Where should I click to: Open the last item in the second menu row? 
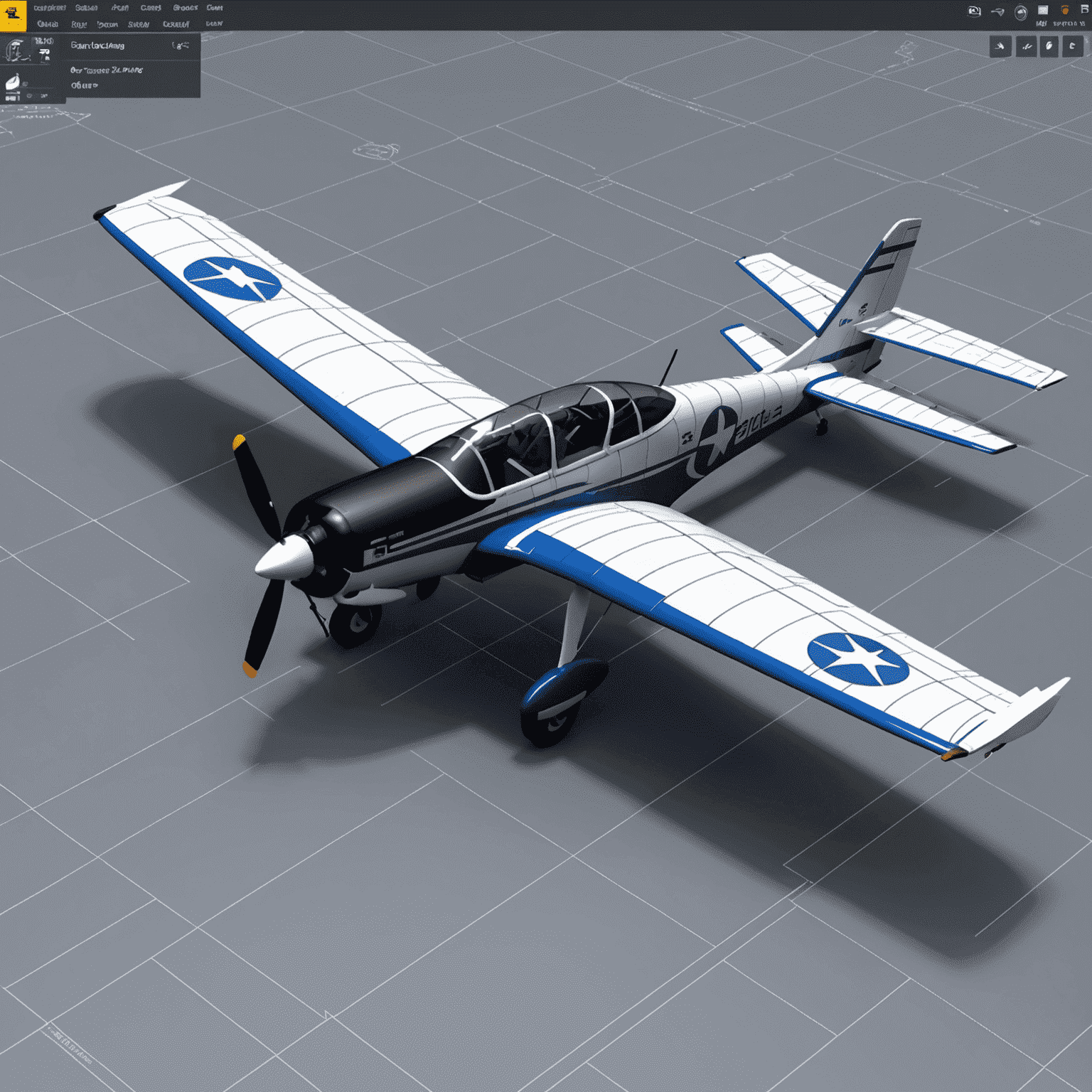pos(214,23)
